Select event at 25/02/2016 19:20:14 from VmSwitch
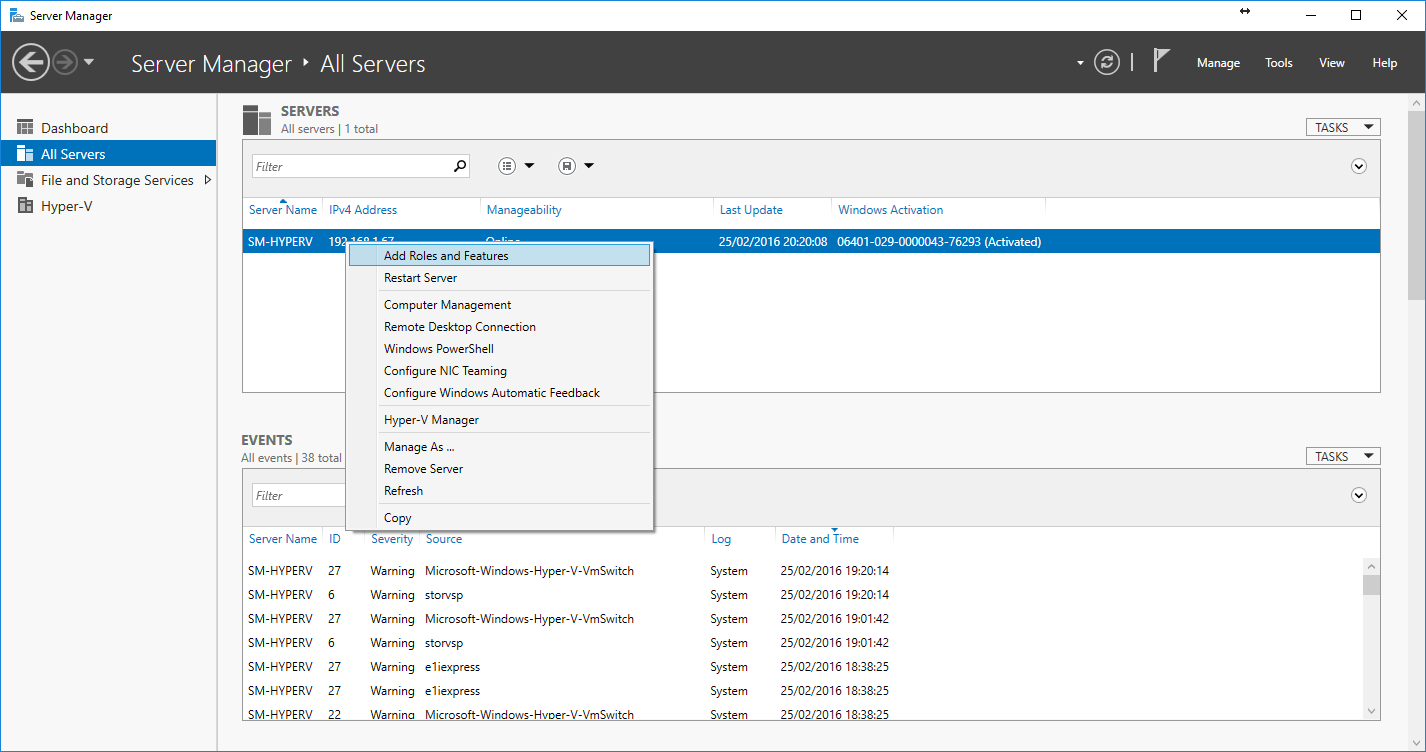The width and height of the screenshot is (1426, 752). (x=804, y=571)
